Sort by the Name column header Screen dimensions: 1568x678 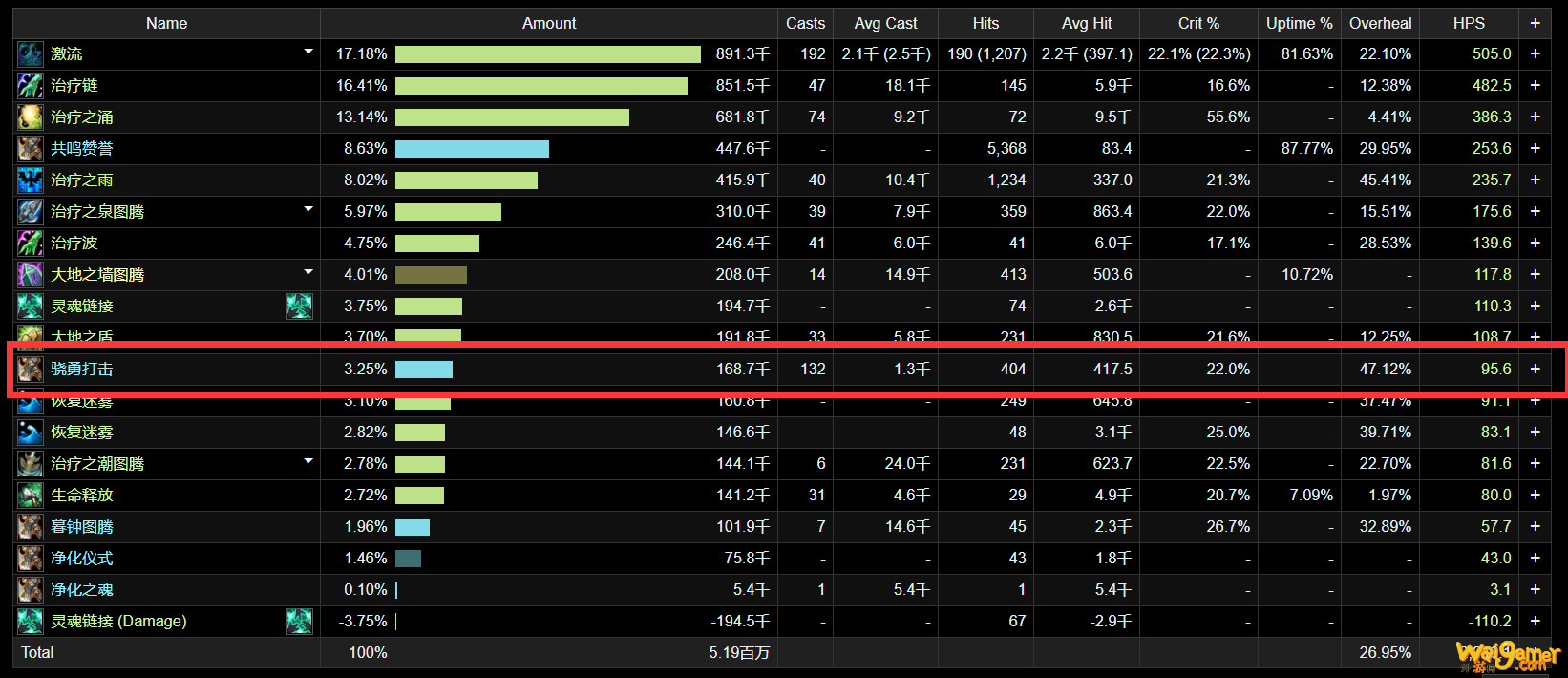click(167, 24)
